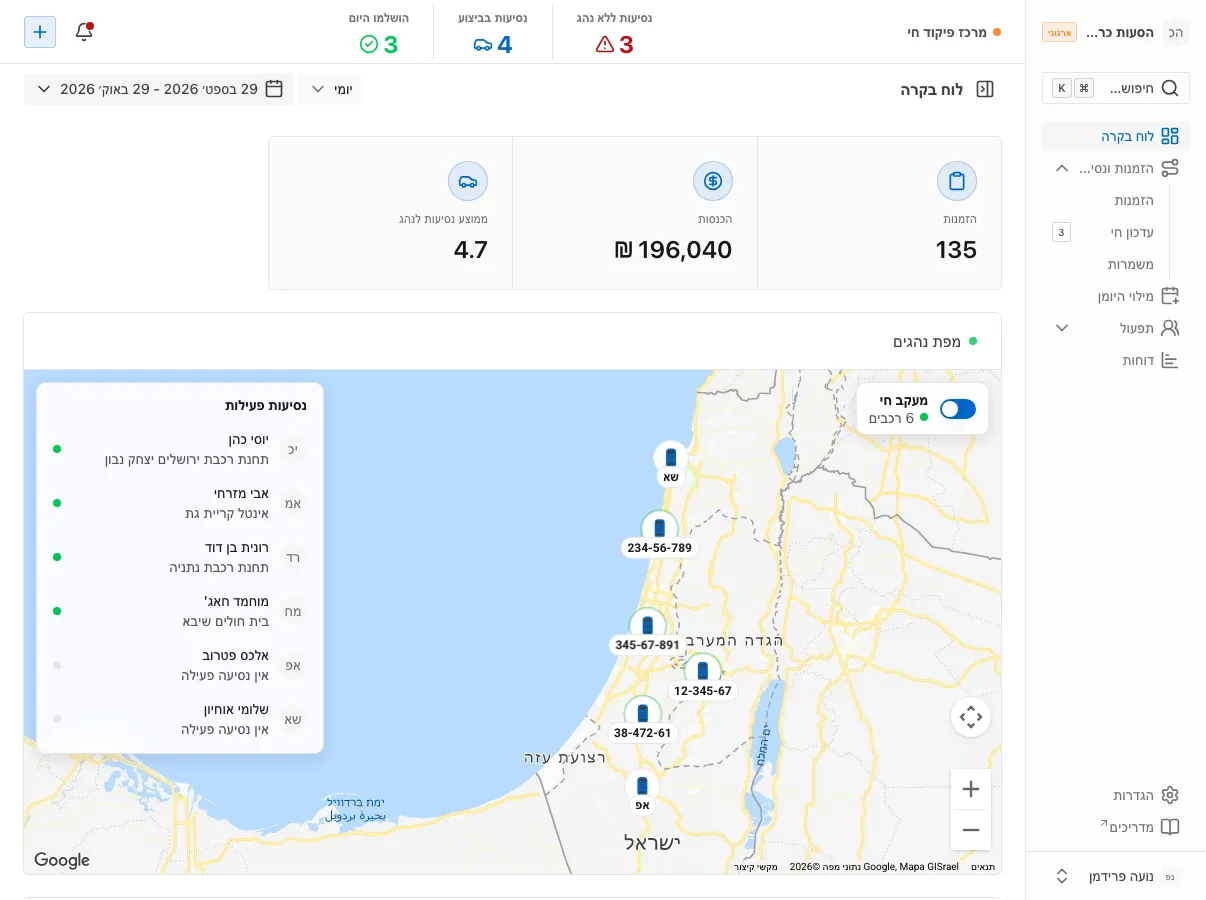Select רונית בן דוד in active rides list
The width and height of the screenshot is (1206, 900).
tap(180, 557)
